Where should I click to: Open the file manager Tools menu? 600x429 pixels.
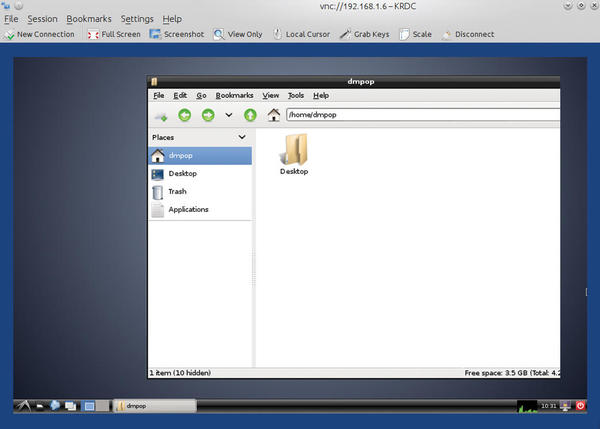296,95
